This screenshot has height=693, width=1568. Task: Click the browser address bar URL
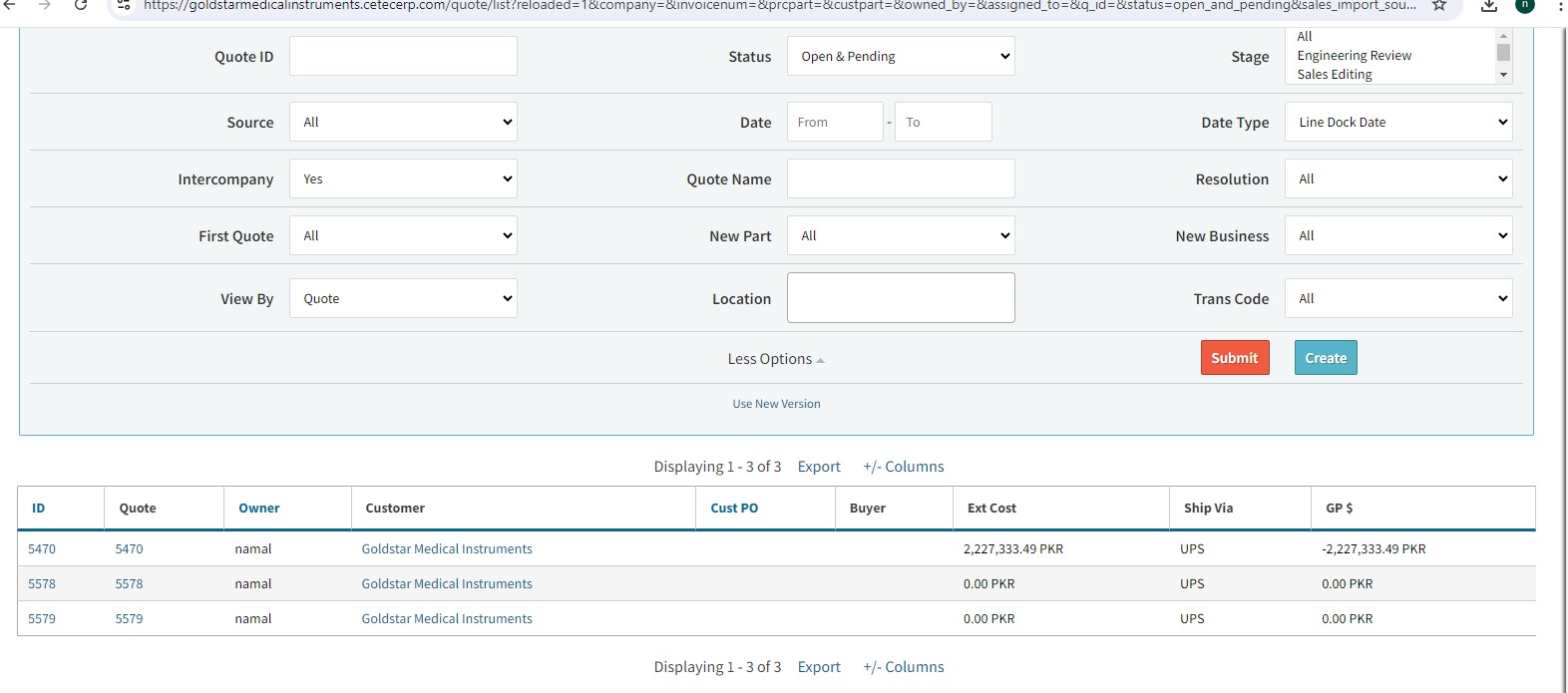pyautogui.click(x=778, y=5)
